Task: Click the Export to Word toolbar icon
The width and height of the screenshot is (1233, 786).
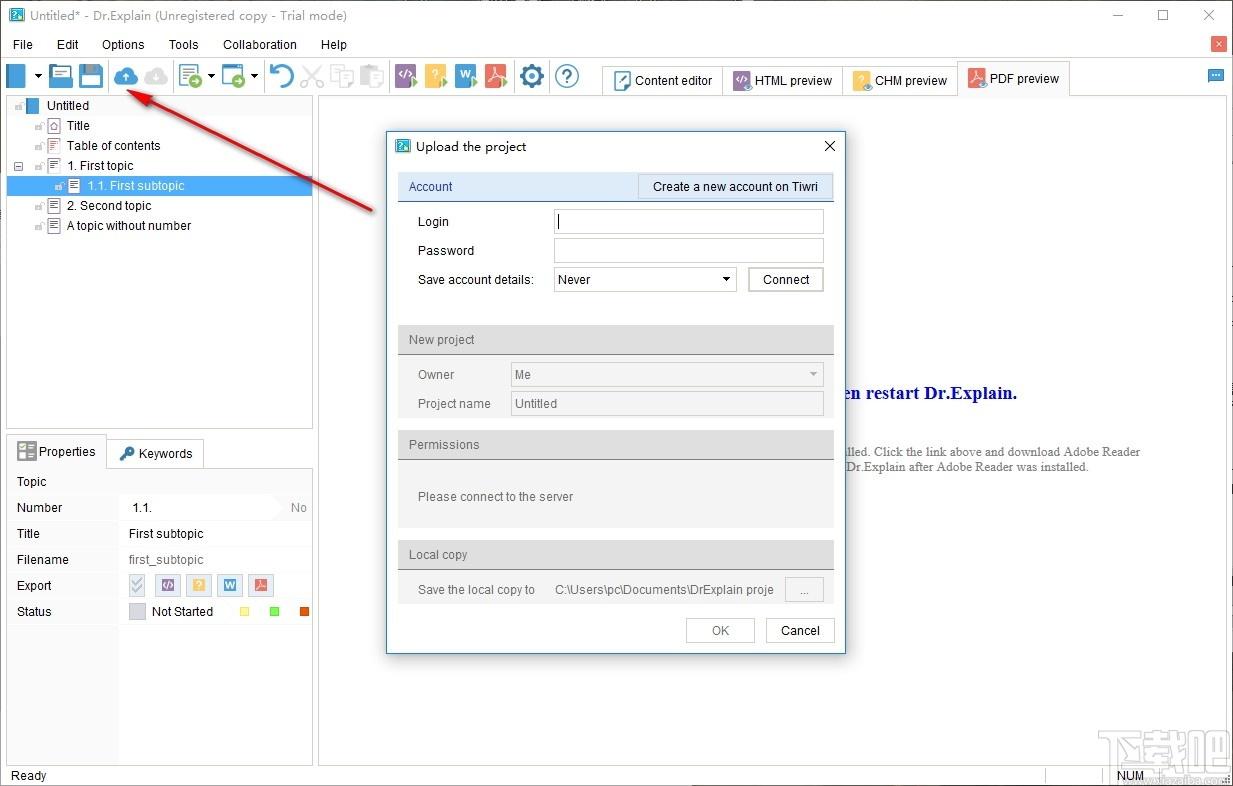Action: 466,76
